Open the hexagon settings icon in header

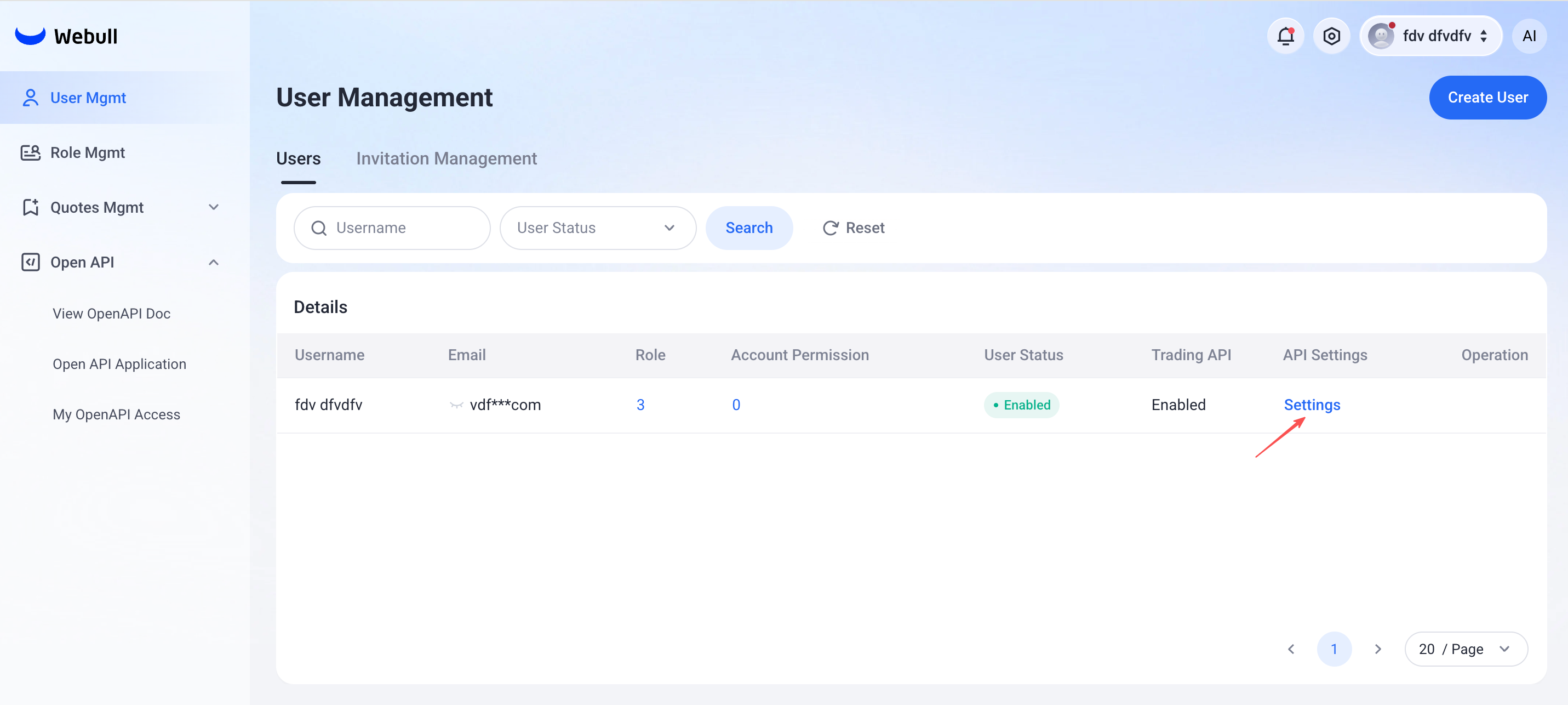tap(1331, 36)
